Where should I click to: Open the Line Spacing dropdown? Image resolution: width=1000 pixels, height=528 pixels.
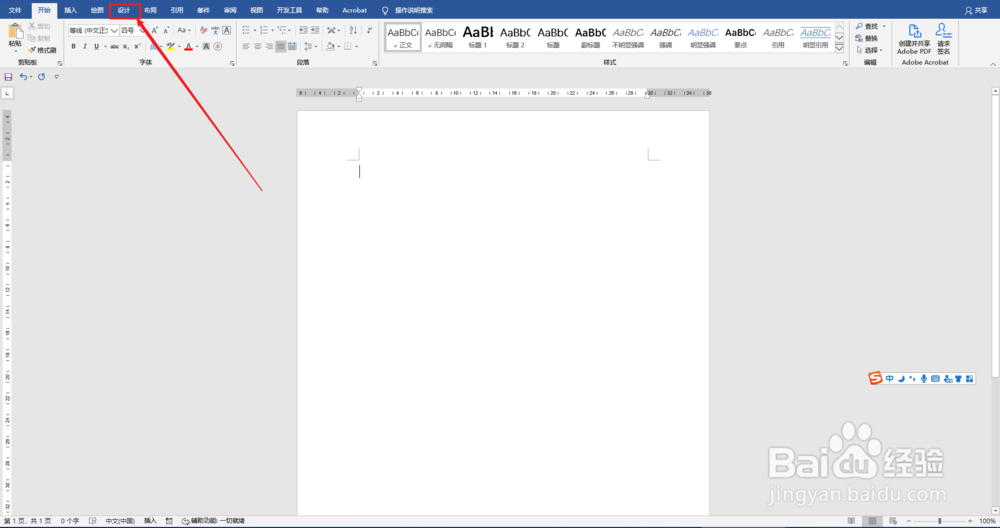(311, 47)
